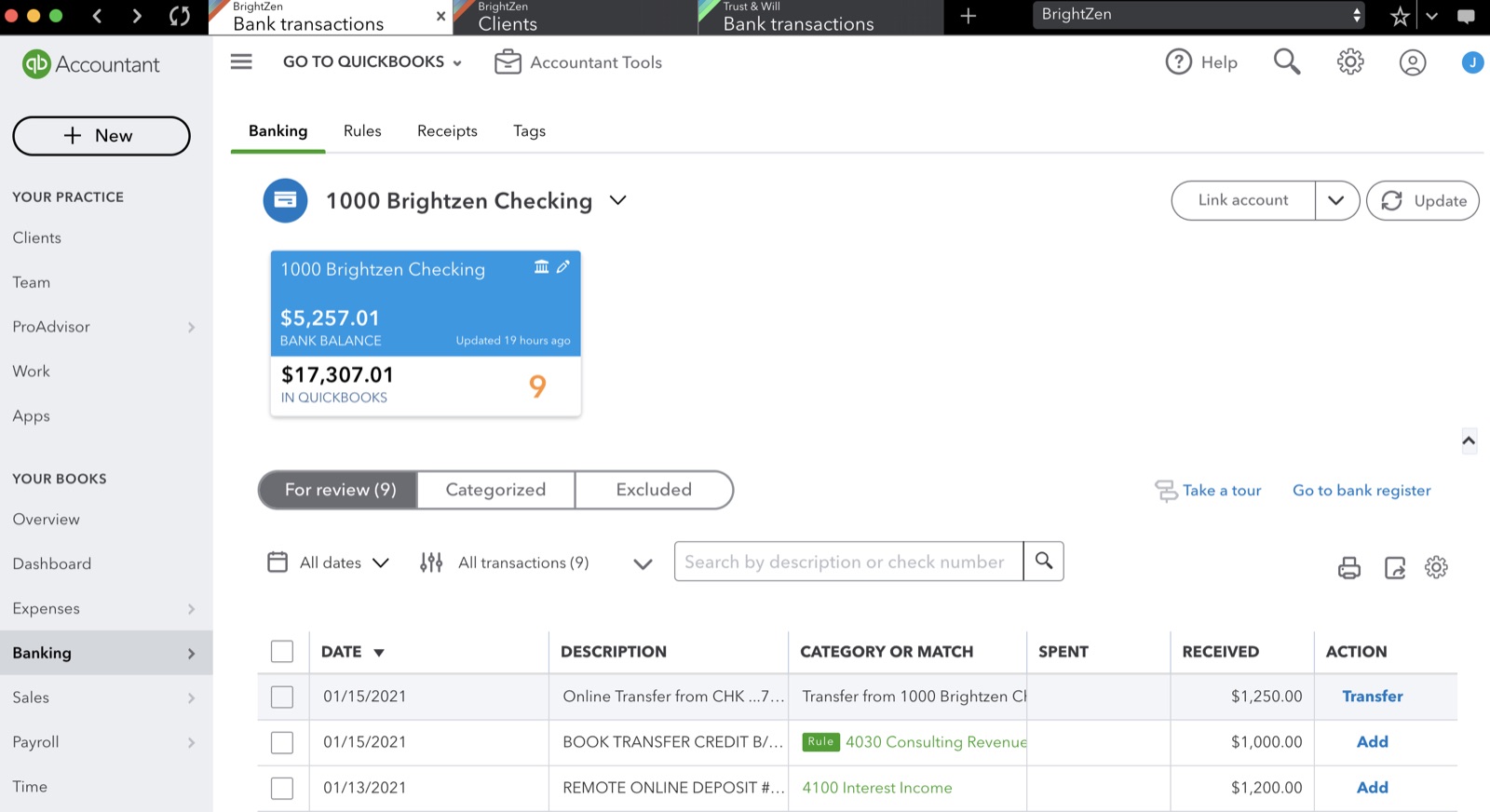Image resolution: width=1490 pixels, height=812 pixels.
Task: Open a new browser tab
Action: 968,16
